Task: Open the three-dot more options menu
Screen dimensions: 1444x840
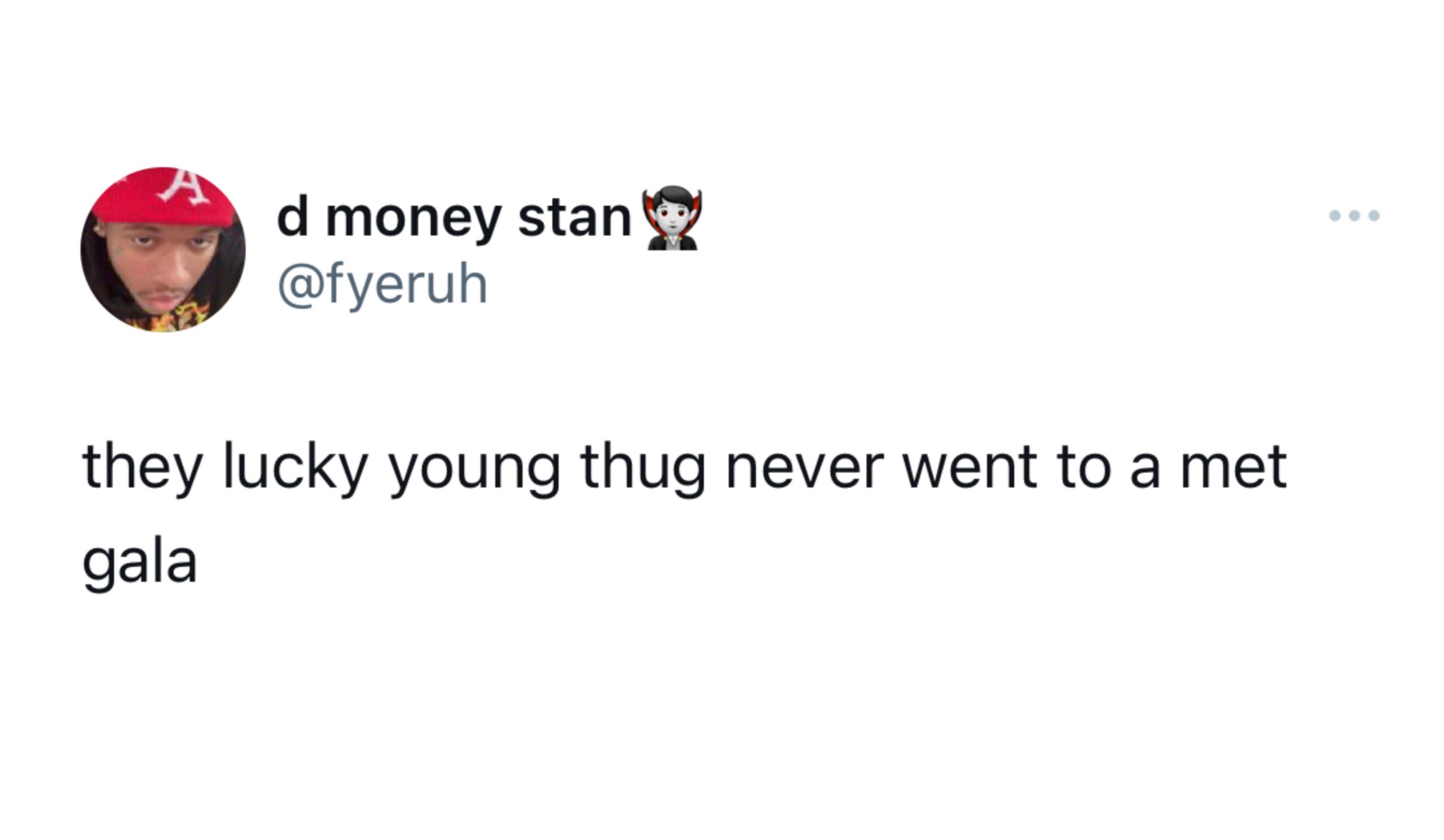Action: 1355,216
